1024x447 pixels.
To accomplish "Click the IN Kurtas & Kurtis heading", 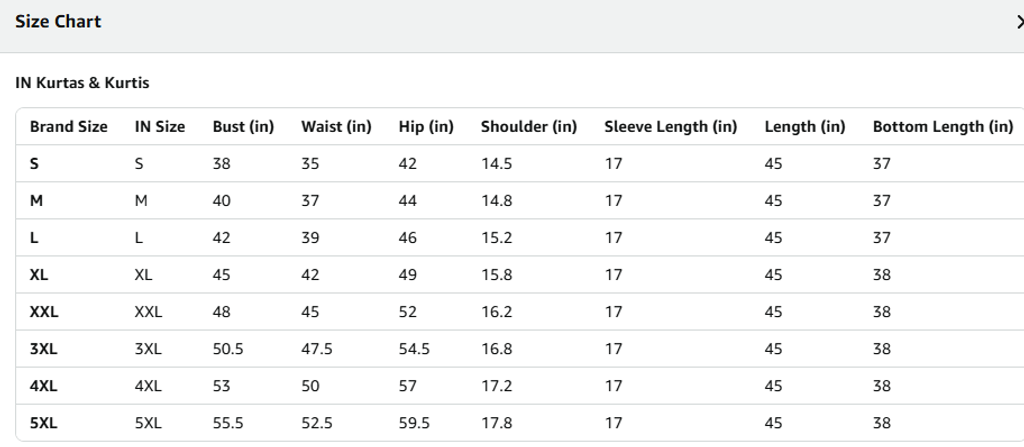I will [x=82, y=83].
